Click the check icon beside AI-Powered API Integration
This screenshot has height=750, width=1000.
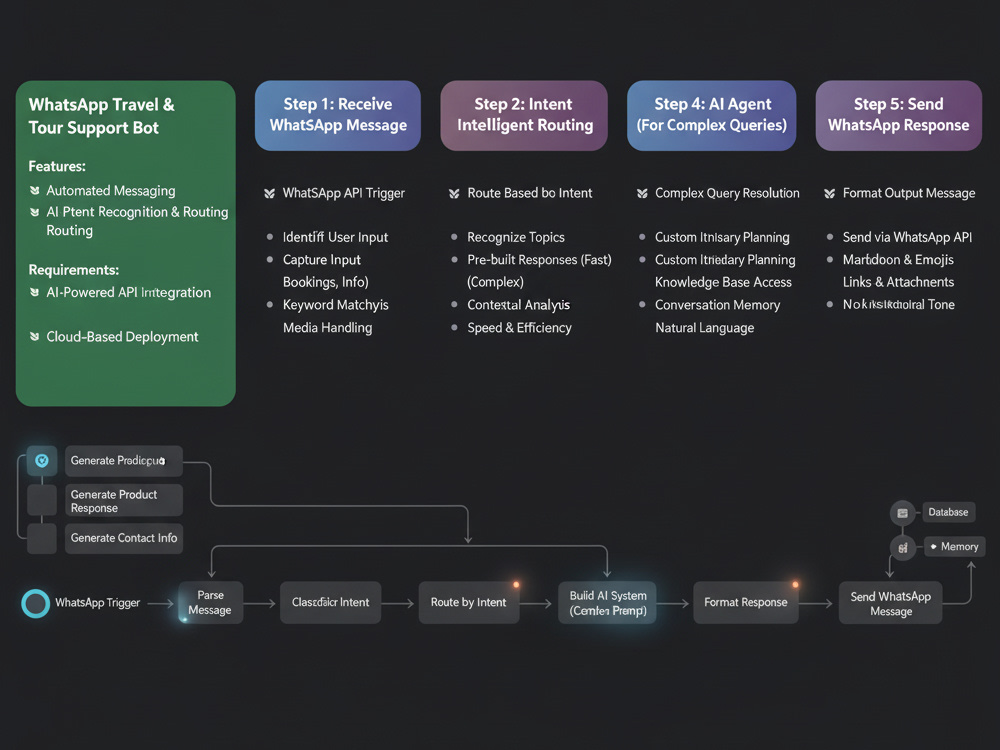[34, 292]
